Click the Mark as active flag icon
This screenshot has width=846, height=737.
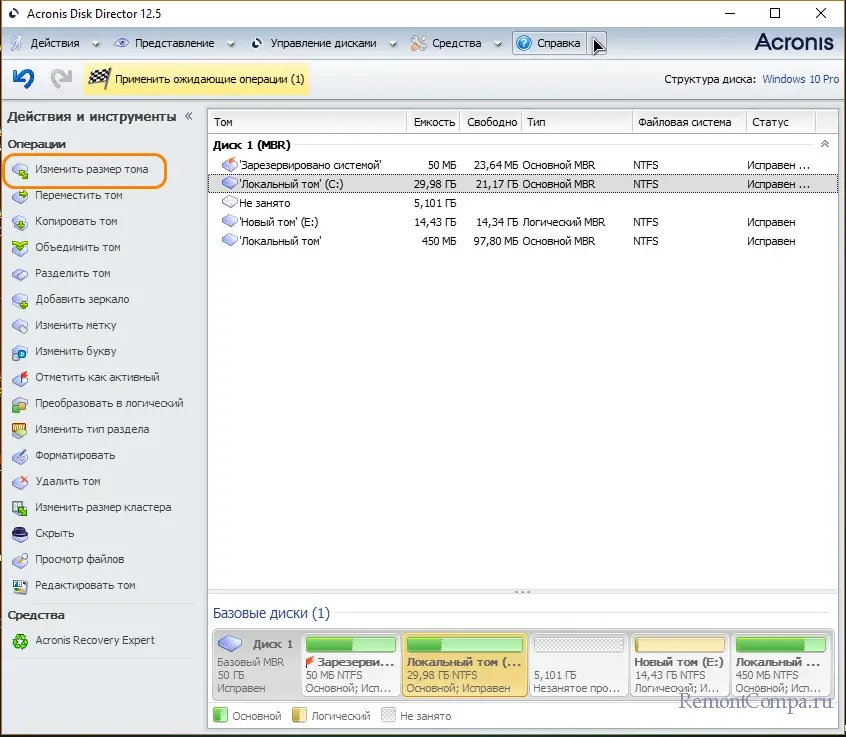point(20,378)
